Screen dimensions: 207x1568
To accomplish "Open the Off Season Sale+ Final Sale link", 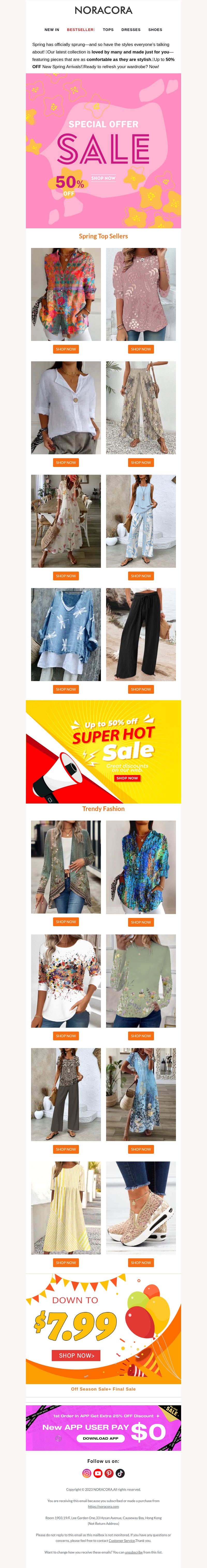I will pos(103,1389).
